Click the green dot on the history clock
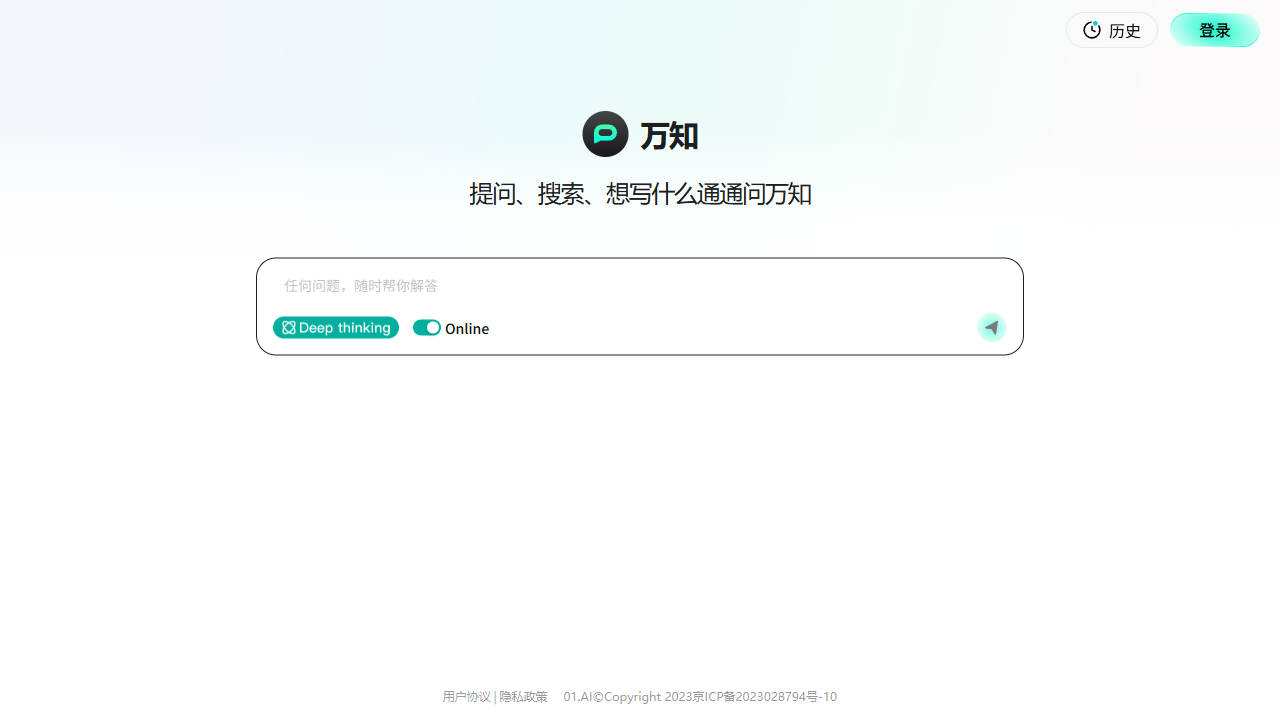 click(1096, 24)
